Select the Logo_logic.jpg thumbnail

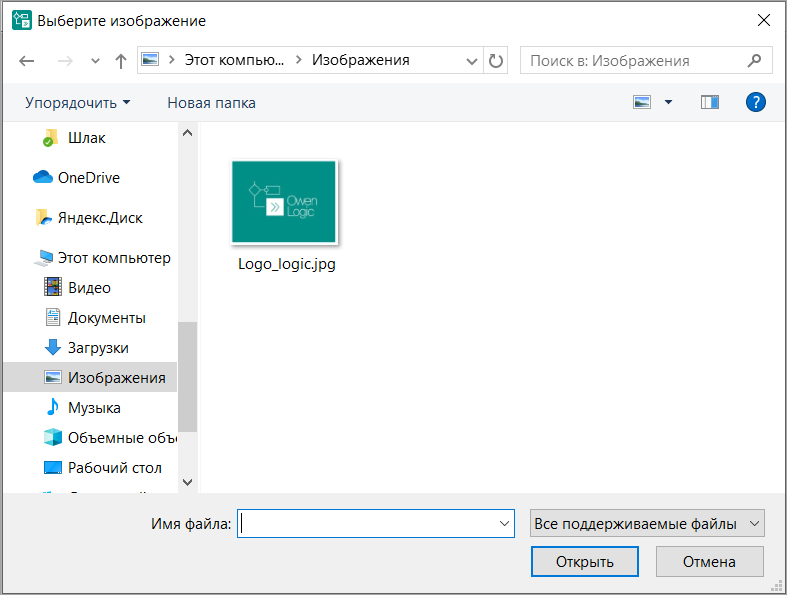pyautogui.click(x=284, y=202)
